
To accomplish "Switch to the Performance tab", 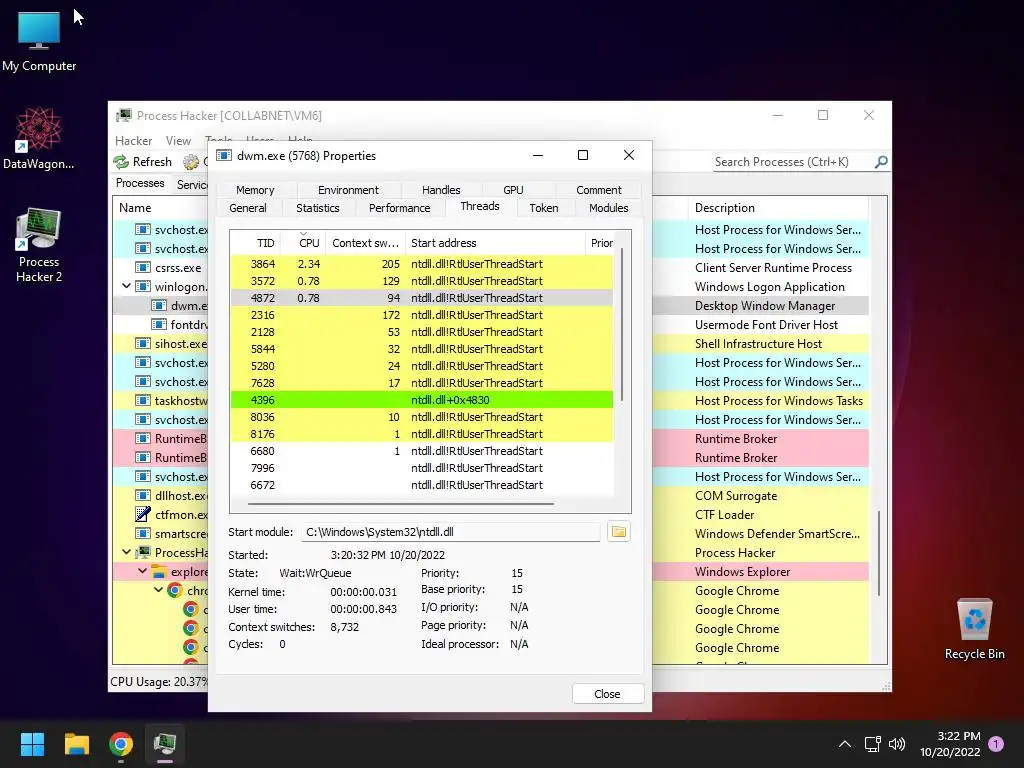I will 399,208.
